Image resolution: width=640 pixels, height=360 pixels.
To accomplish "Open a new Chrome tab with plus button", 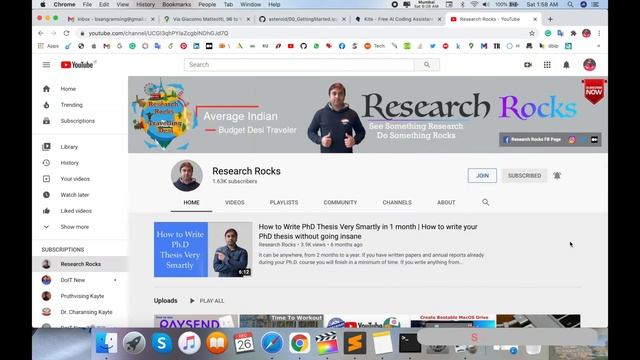I will pos(550,19).
